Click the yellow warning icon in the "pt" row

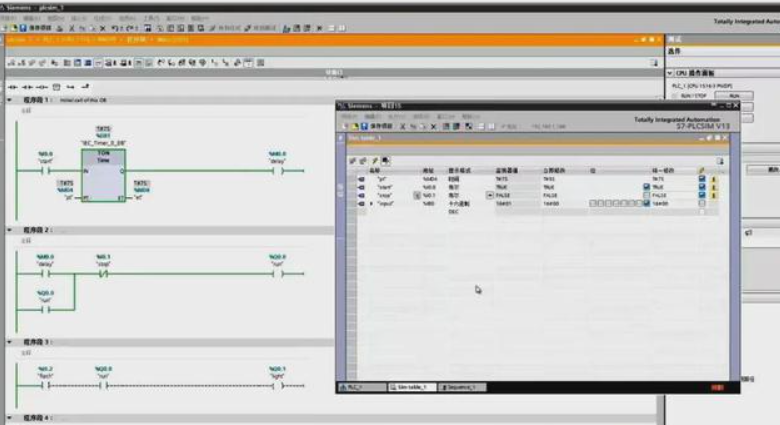pos(713,179)
